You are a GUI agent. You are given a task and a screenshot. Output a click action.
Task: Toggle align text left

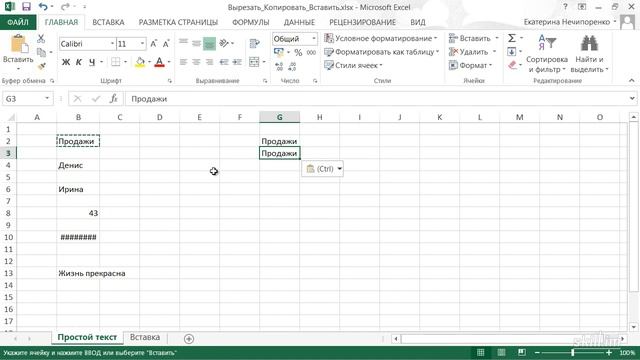(x=184, y=62)
